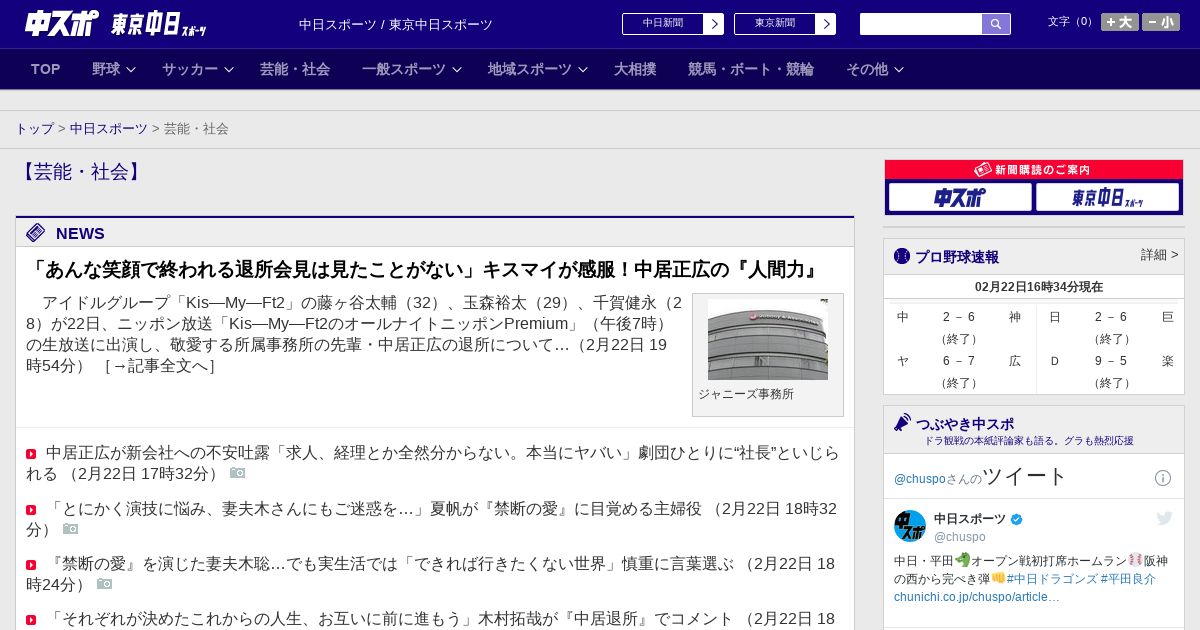Follow the トップ breadcrumb link
1200x630 pixels.
pos(34,129)
